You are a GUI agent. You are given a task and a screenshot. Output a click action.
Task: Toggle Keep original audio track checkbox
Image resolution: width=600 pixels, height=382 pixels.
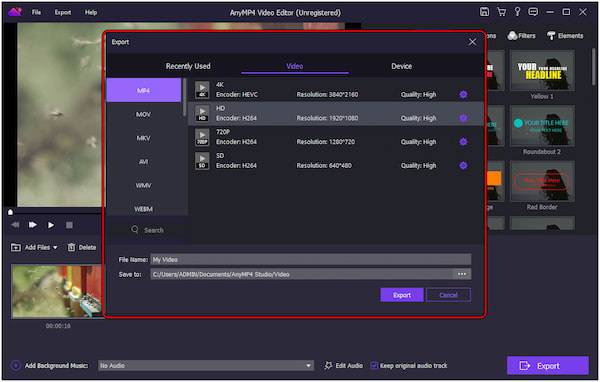tap(374, 366)
